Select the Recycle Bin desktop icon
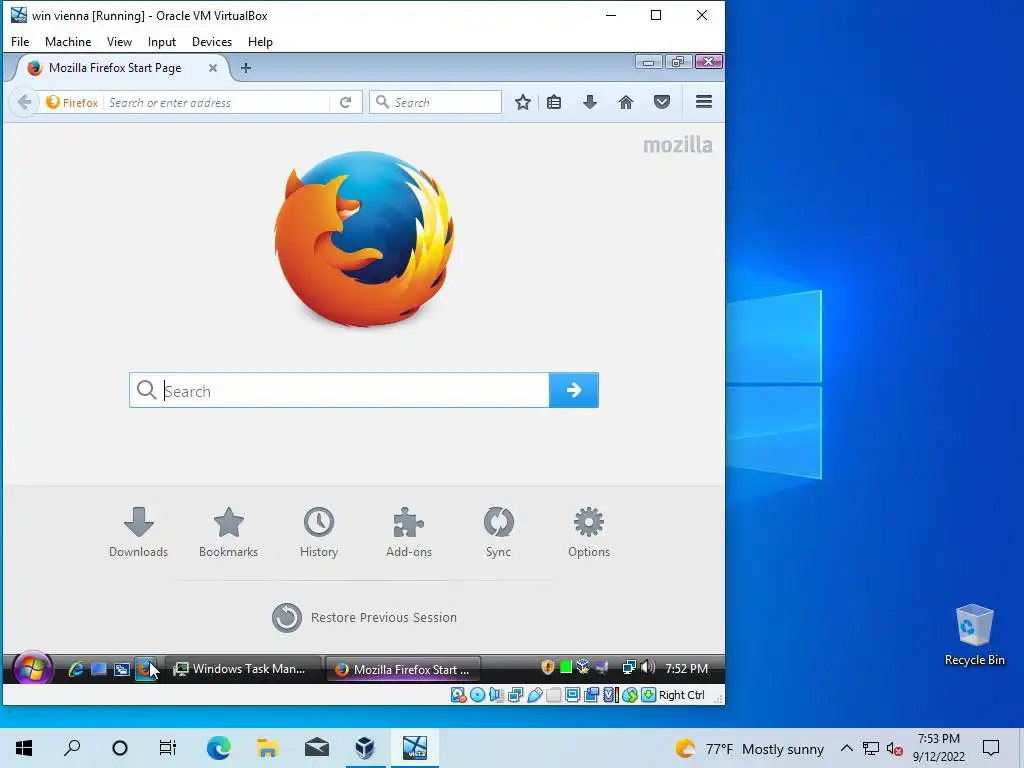Screen dimensions: 1024x768 pos(974,635)
